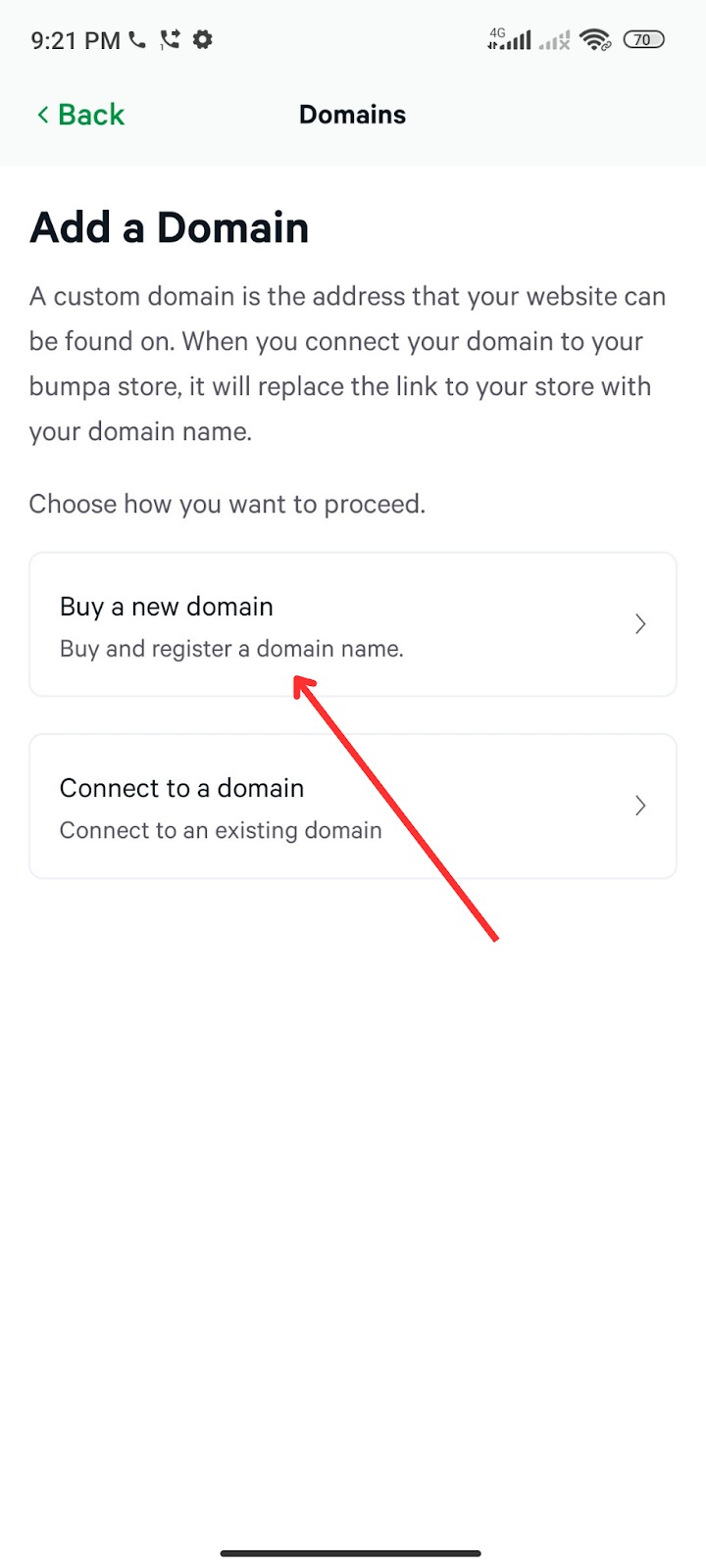Tap "Buy and register a domain name" subtitle

click(231, 649)
